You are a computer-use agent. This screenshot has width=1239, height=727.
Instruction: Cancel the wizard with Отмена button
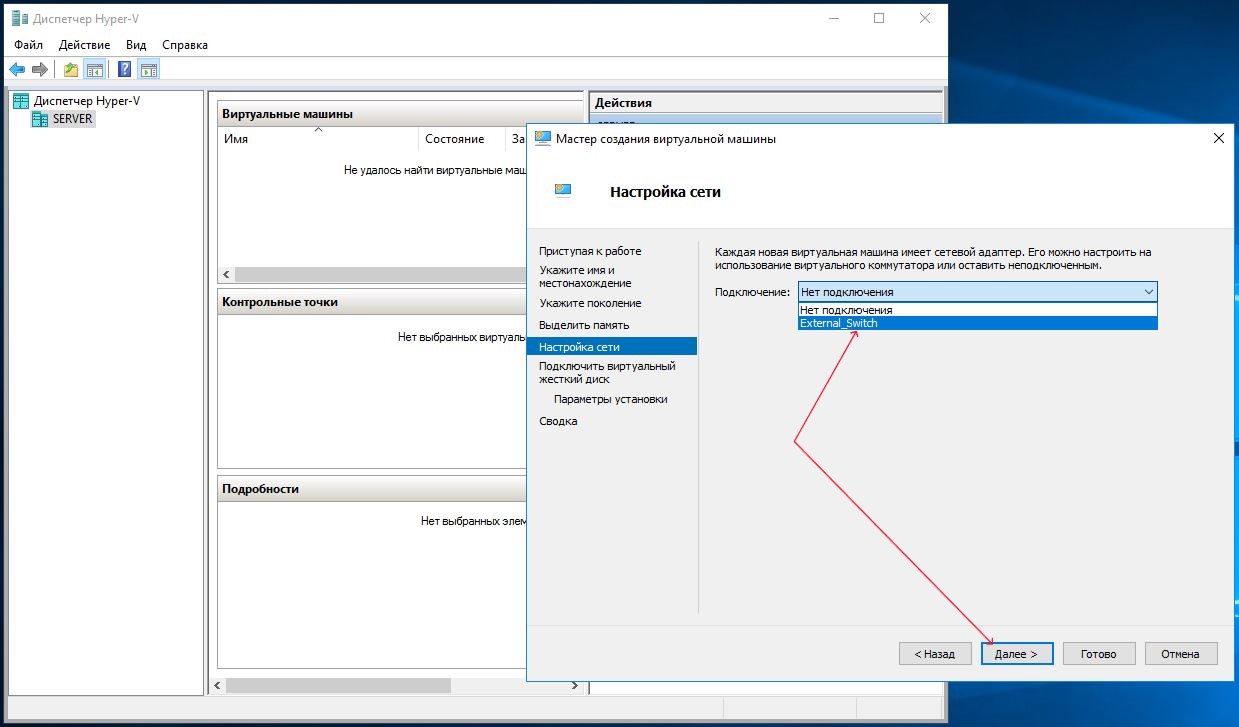(1180, 654)
